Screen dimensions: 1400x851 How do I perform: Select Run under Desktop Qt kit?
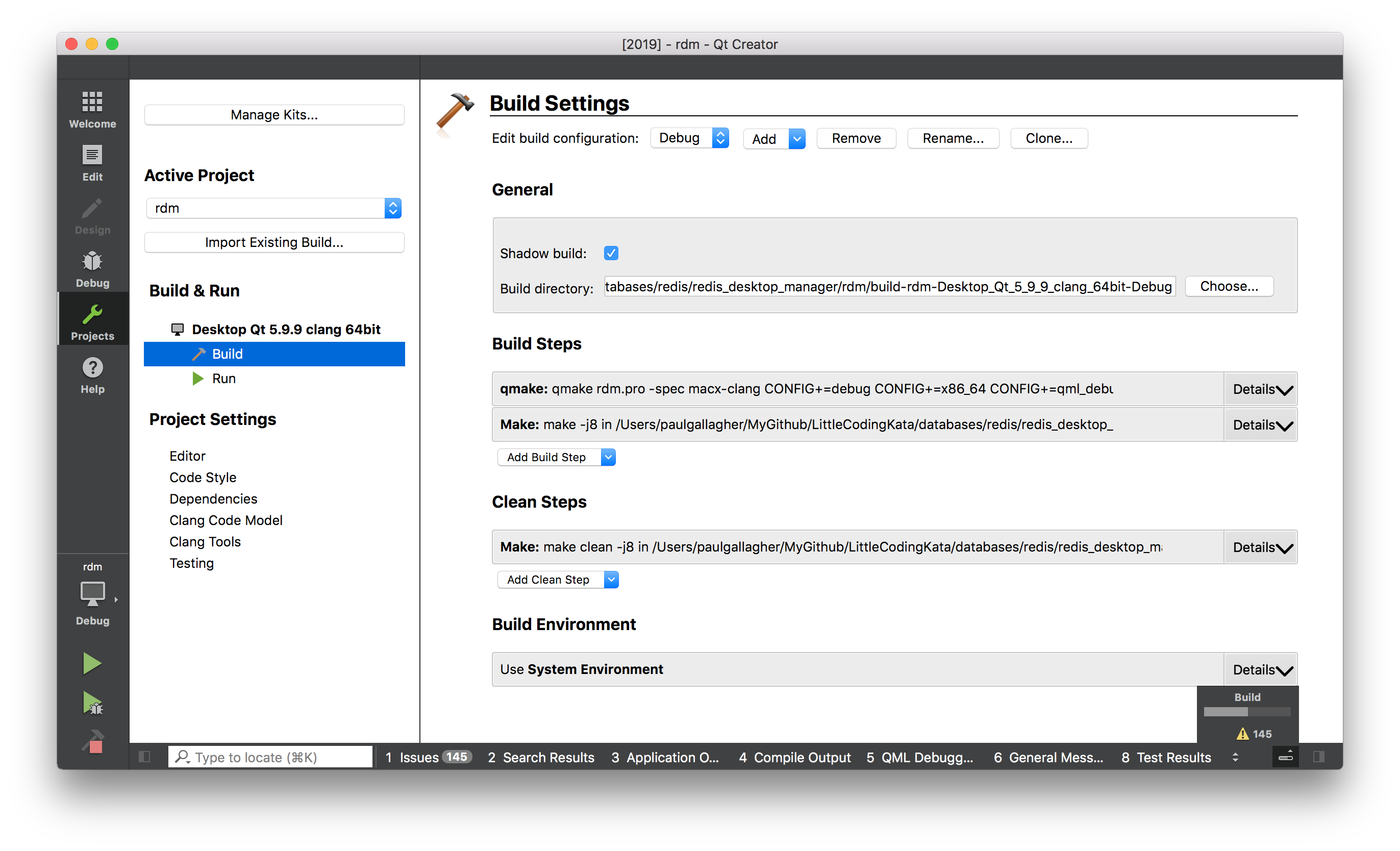[x=274, y=379]
